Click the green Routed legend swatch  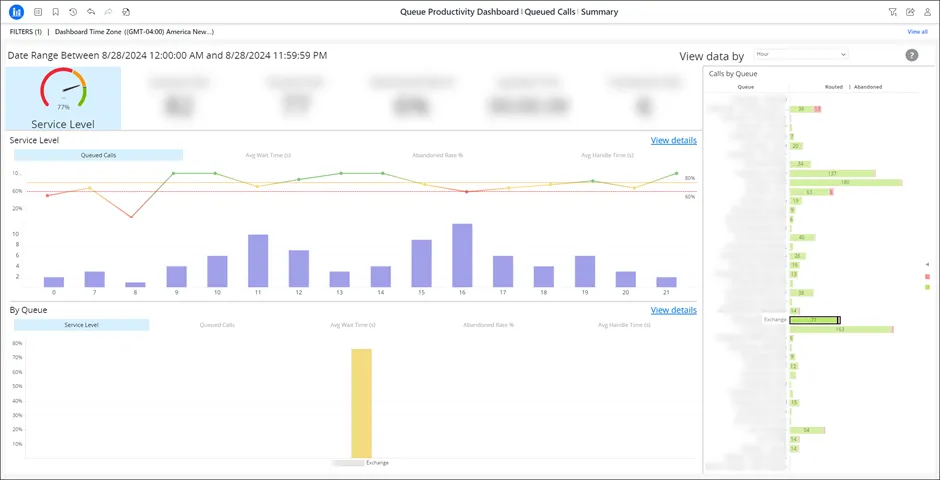point(927,287)
